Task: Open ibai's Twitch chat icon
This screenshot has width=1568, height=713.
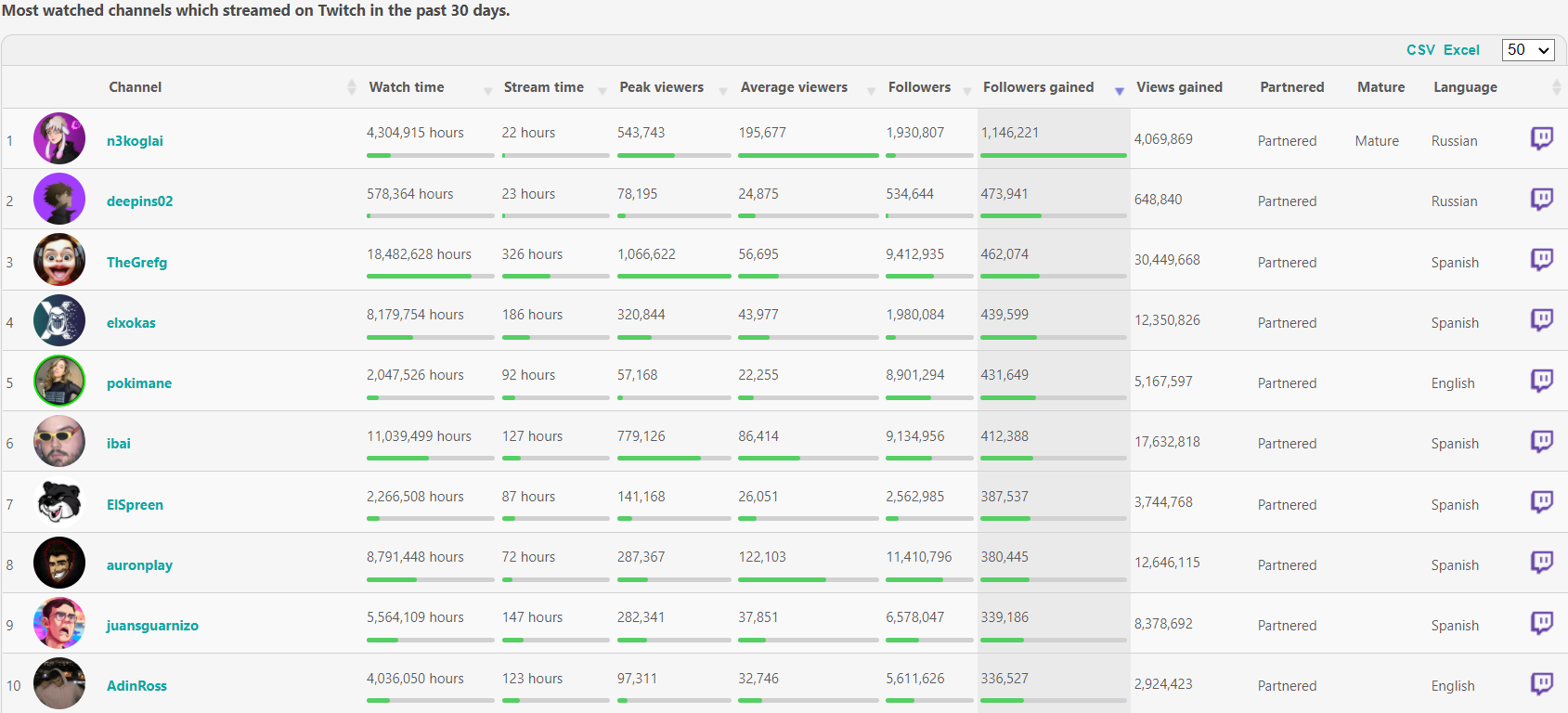Action: click(1541, 441)
